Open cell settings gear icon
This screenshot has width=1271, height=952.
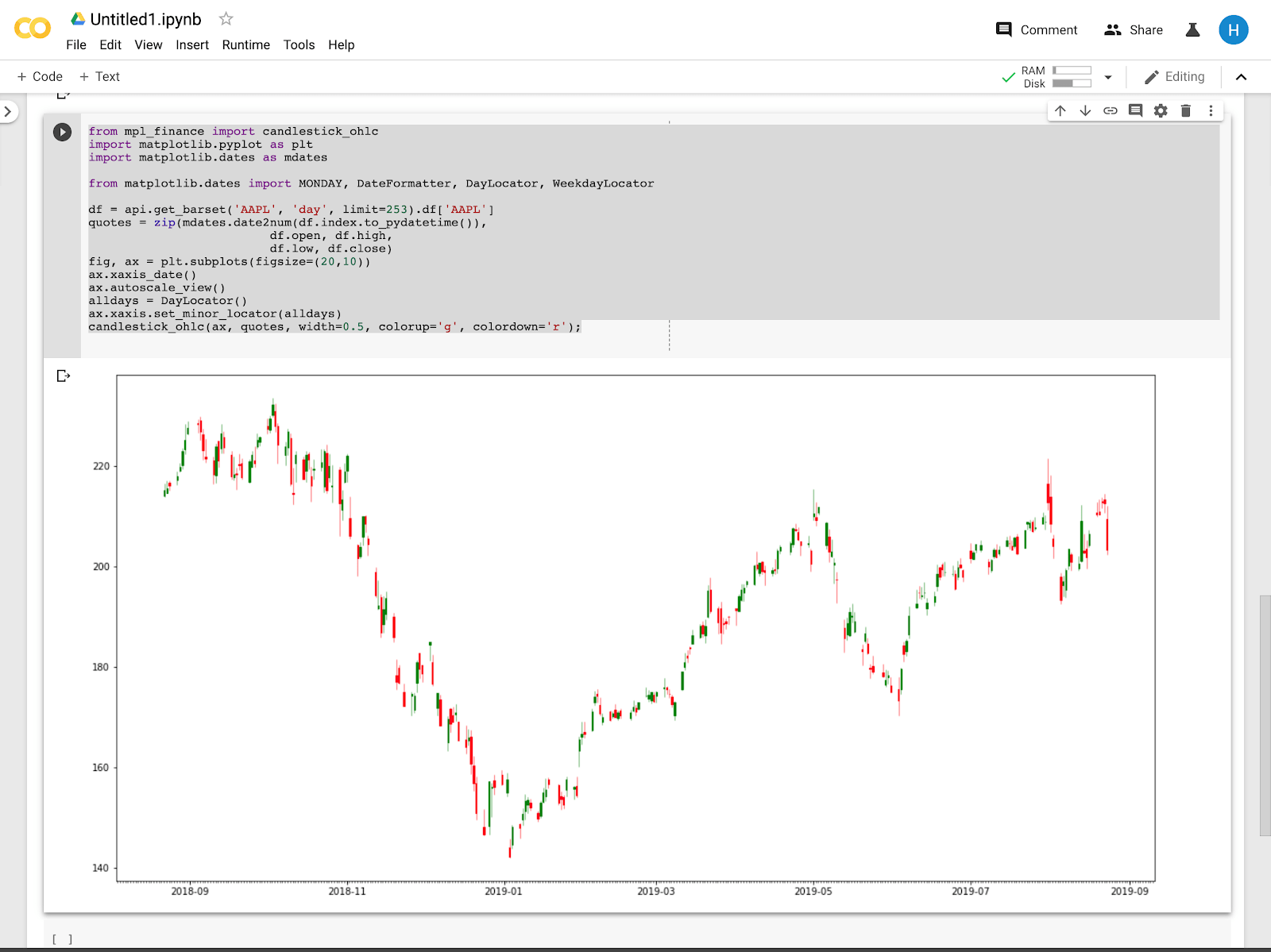[1161, 110]
